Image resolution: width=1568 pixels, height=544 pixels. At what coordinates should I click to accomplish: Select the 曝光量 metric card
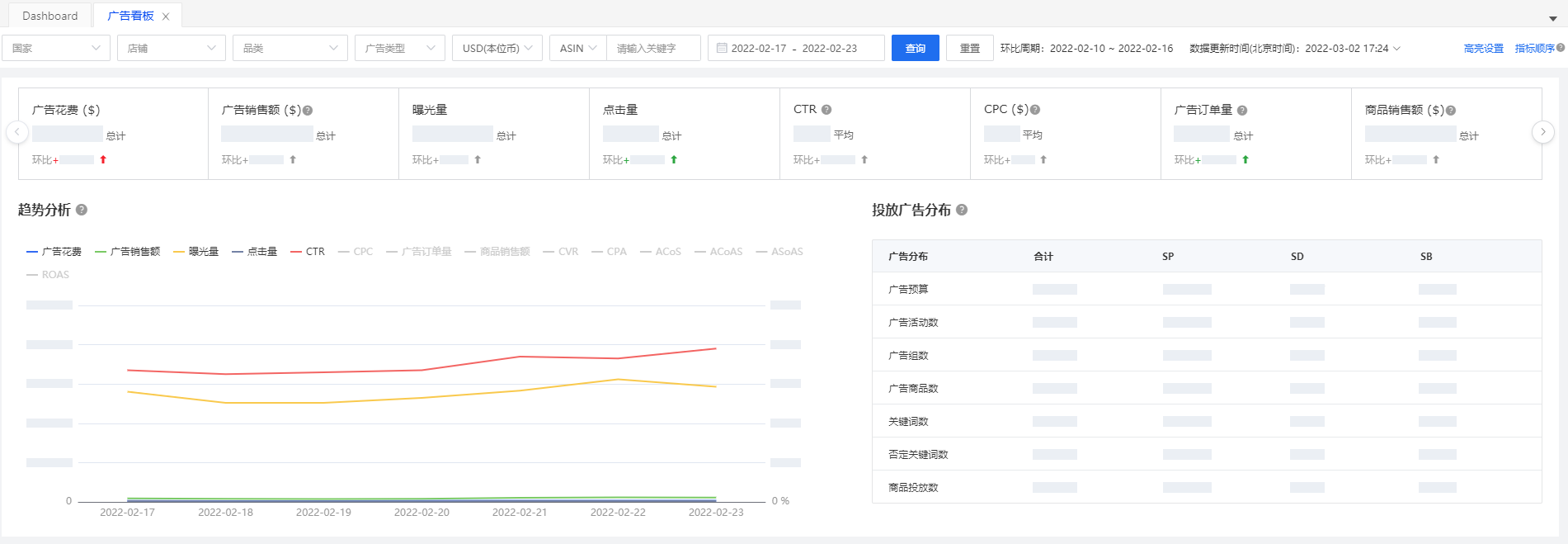494,134
